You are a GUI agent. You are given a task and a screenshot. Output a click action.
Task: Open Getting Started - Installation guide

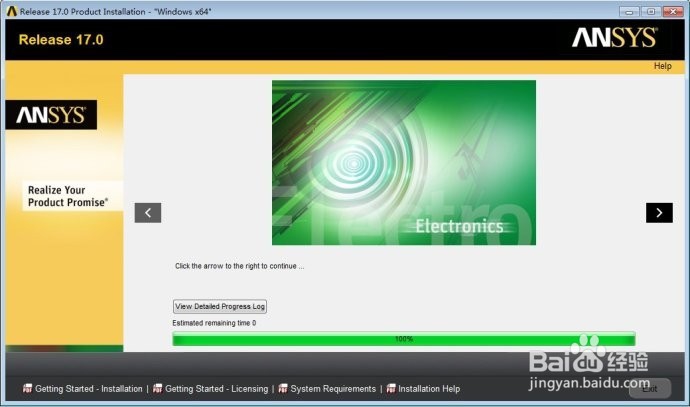[x=88, y=389]
